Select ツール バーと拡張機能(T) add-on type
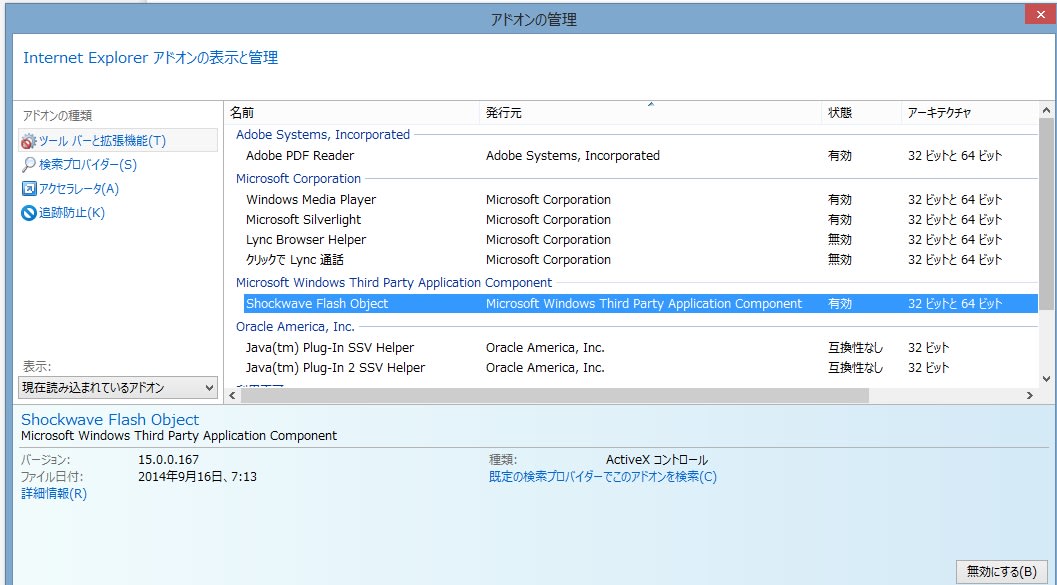The image size is (1057, 585). click(118, 141)
